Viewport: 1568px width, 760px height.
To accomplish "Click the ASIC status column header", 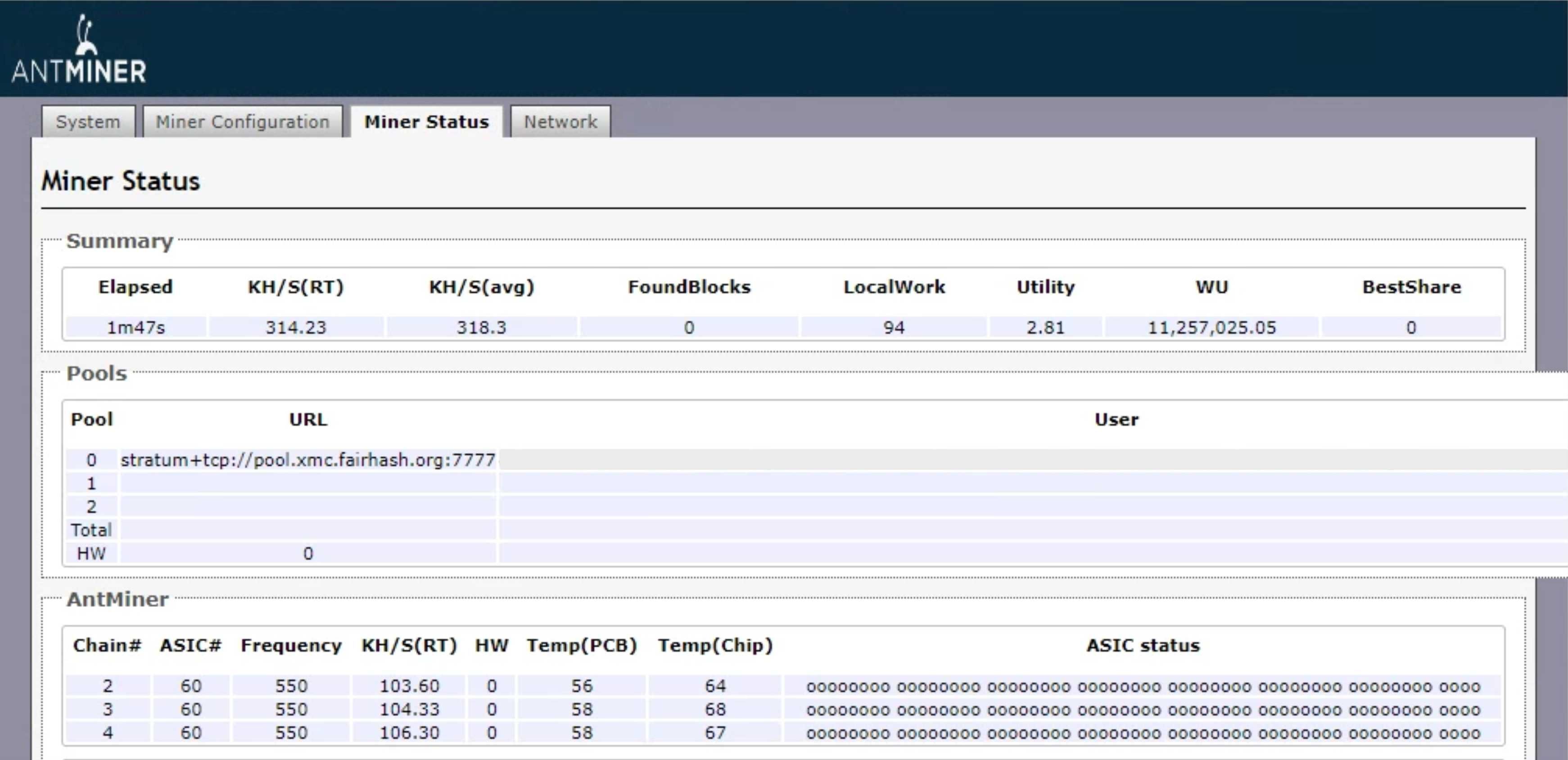I will click(1143, 646).
